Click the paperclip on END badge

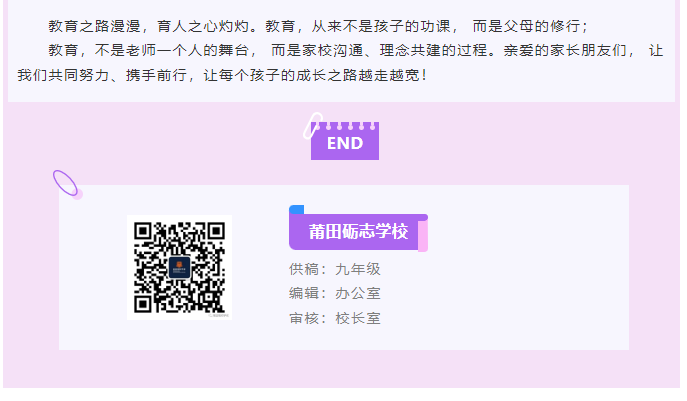tap(313, 125)
